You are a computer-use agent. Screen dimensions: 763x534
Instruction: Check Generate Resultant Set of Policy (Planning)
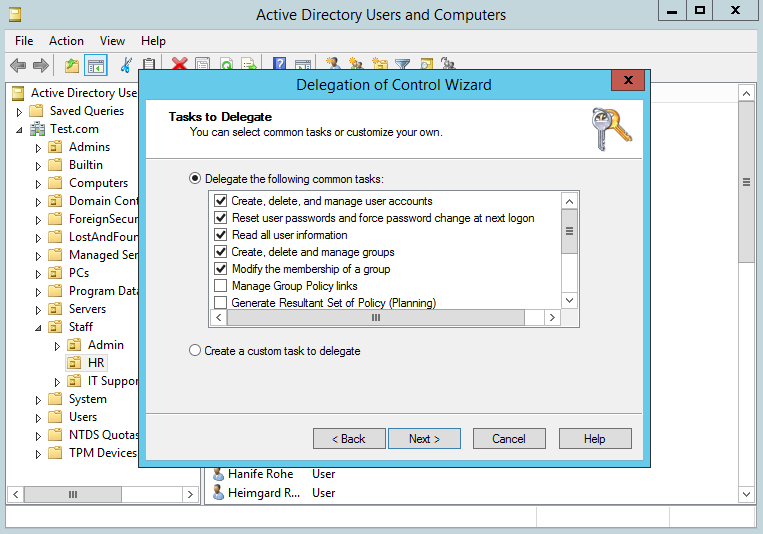[220, 302]
